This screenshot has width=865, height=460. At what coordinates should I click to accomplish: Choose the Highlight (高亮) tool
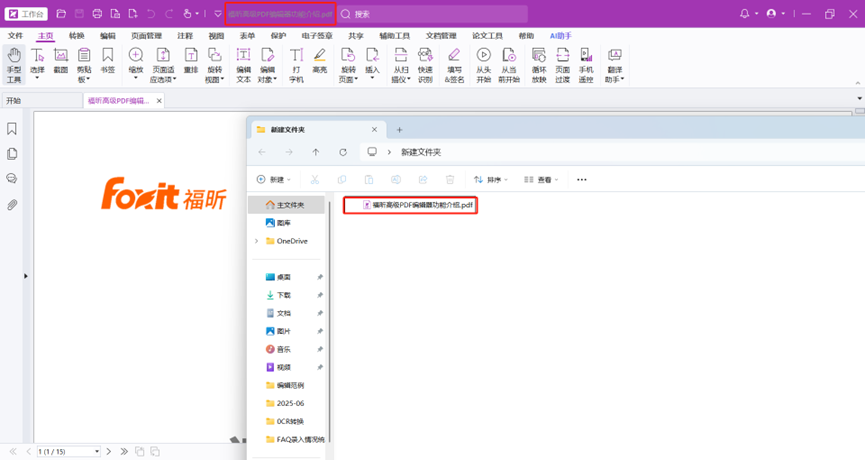coord(319,61)
